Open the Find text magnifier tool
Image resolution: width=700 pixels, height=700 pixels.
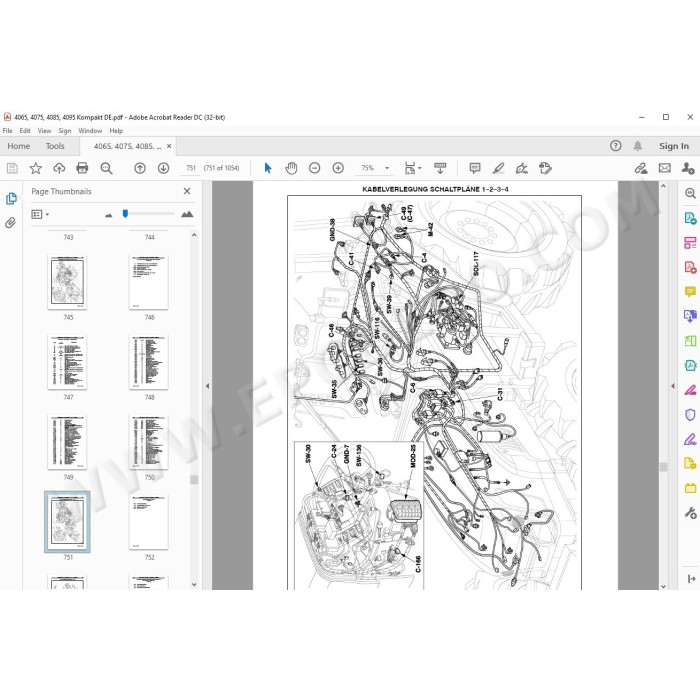106,168
